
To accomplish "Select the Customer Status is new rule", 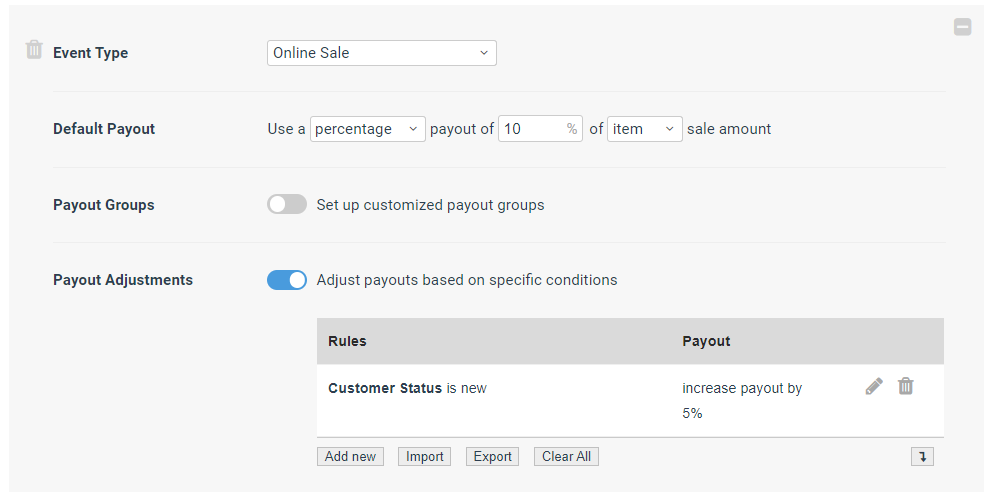I will (407, 388).
